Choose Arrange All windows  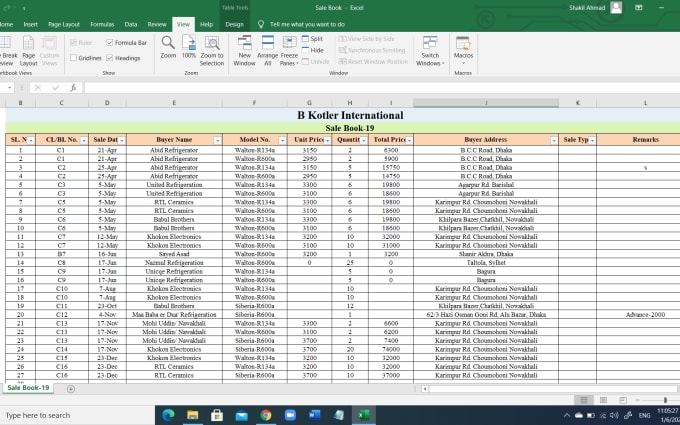click(268, 51)
